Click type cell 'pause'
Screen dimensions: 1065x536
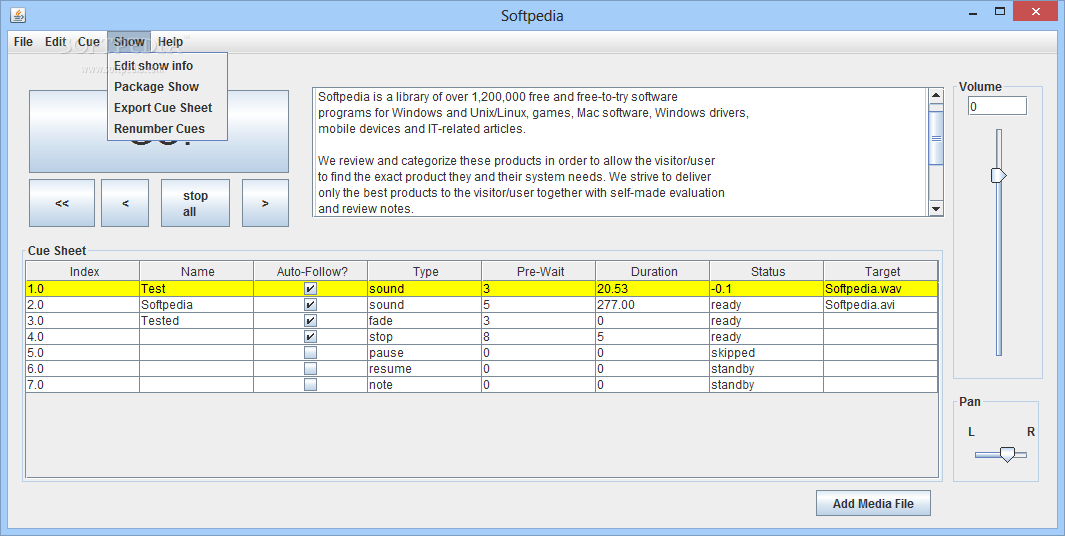425,353
